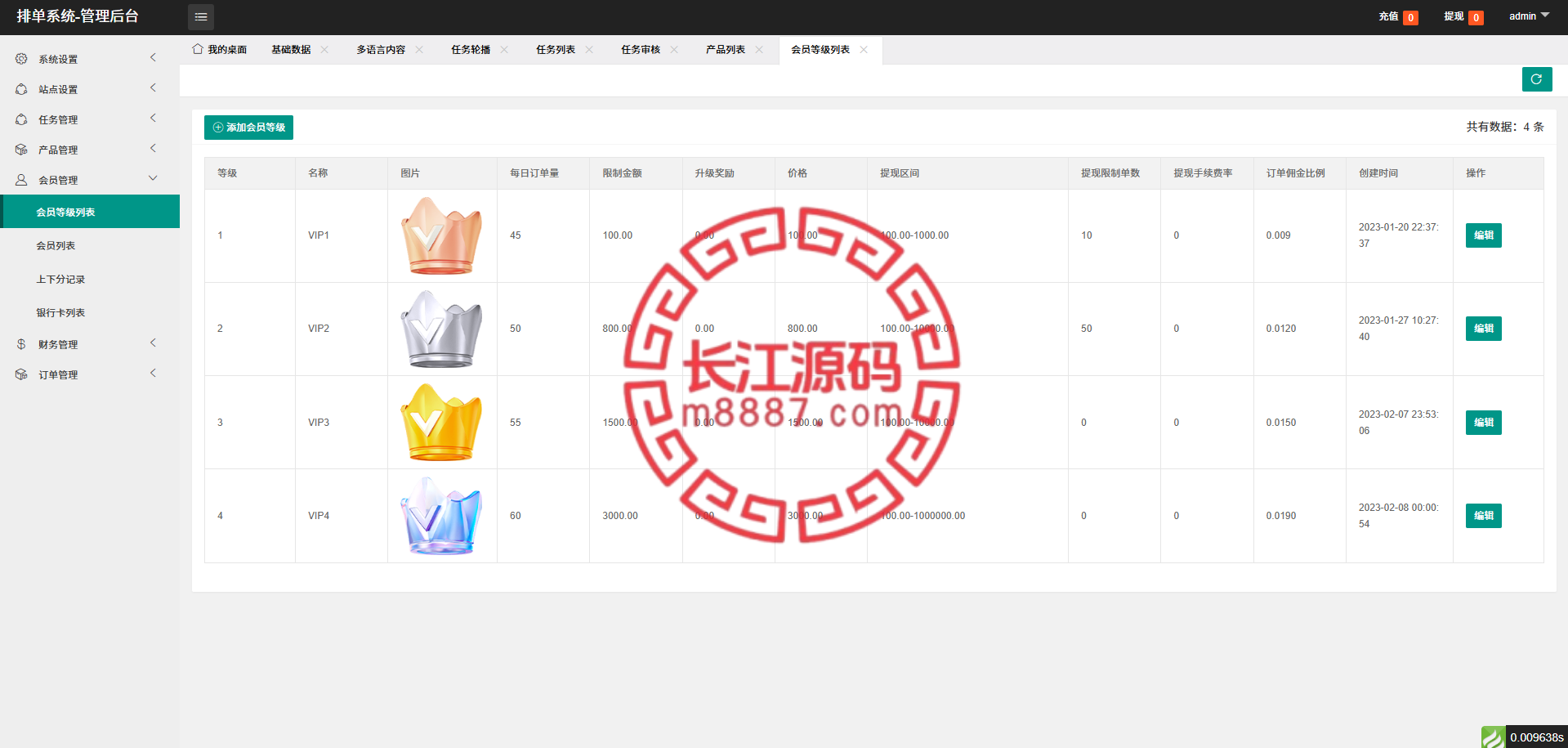Click the 100.00-1000000.00 withdrawal range cell
The image size is (1568, 748).
pyautogui.click(x=922, y=516)
